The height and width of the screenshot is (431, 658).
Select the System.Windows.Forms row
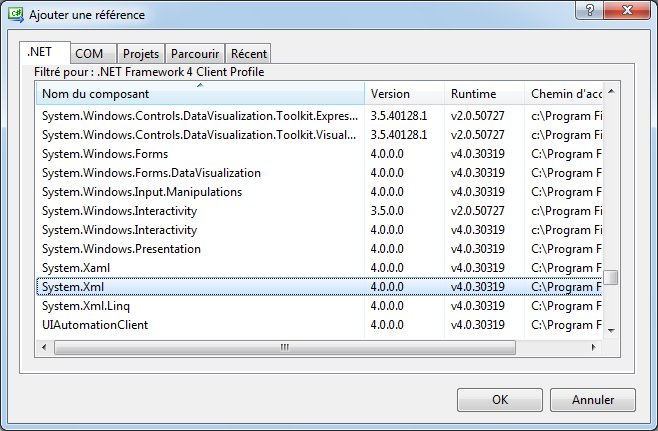[104, 154]
